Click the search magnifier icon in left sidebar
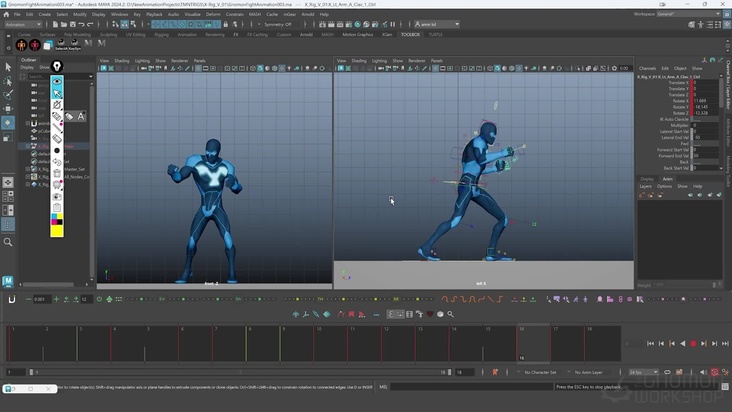 [8, 241]
